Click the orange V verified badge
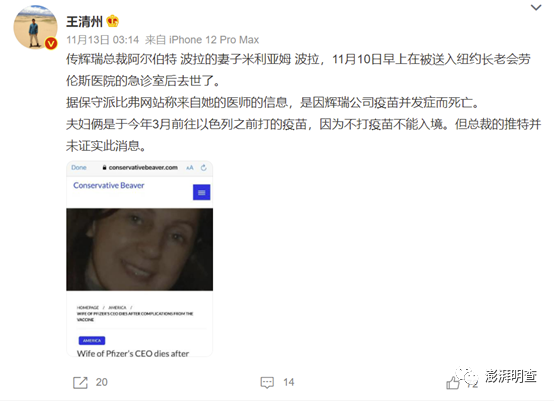 tap(51, 43)
